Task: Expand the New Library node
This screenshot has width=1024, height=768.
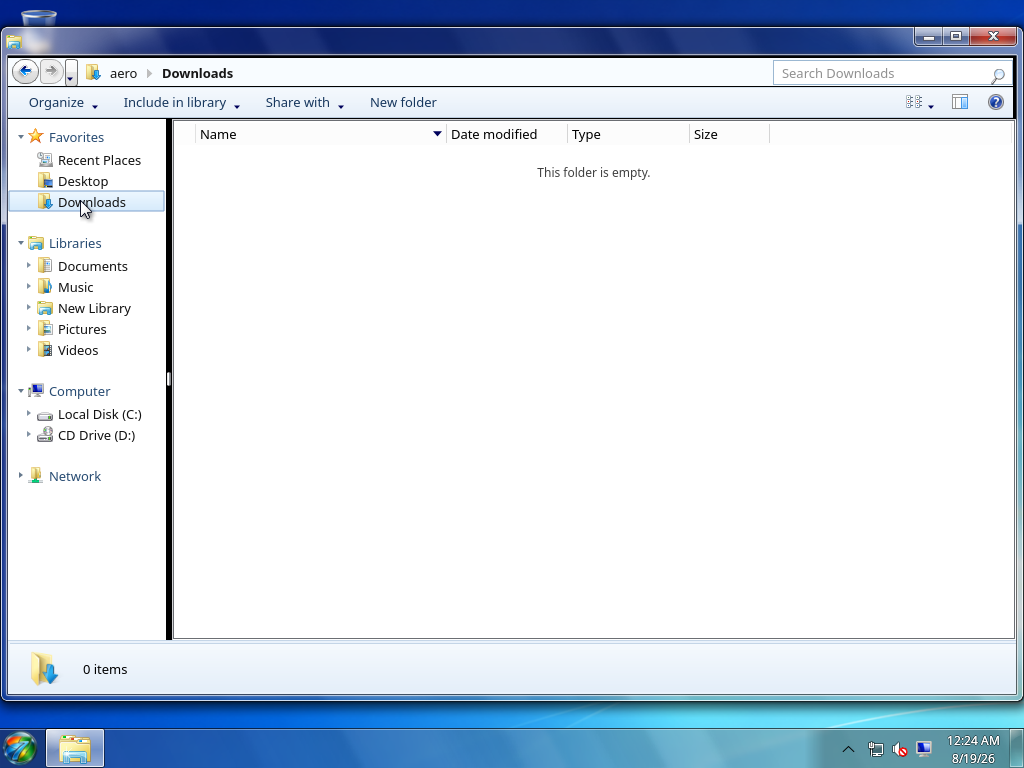Action: click(29, 307)
